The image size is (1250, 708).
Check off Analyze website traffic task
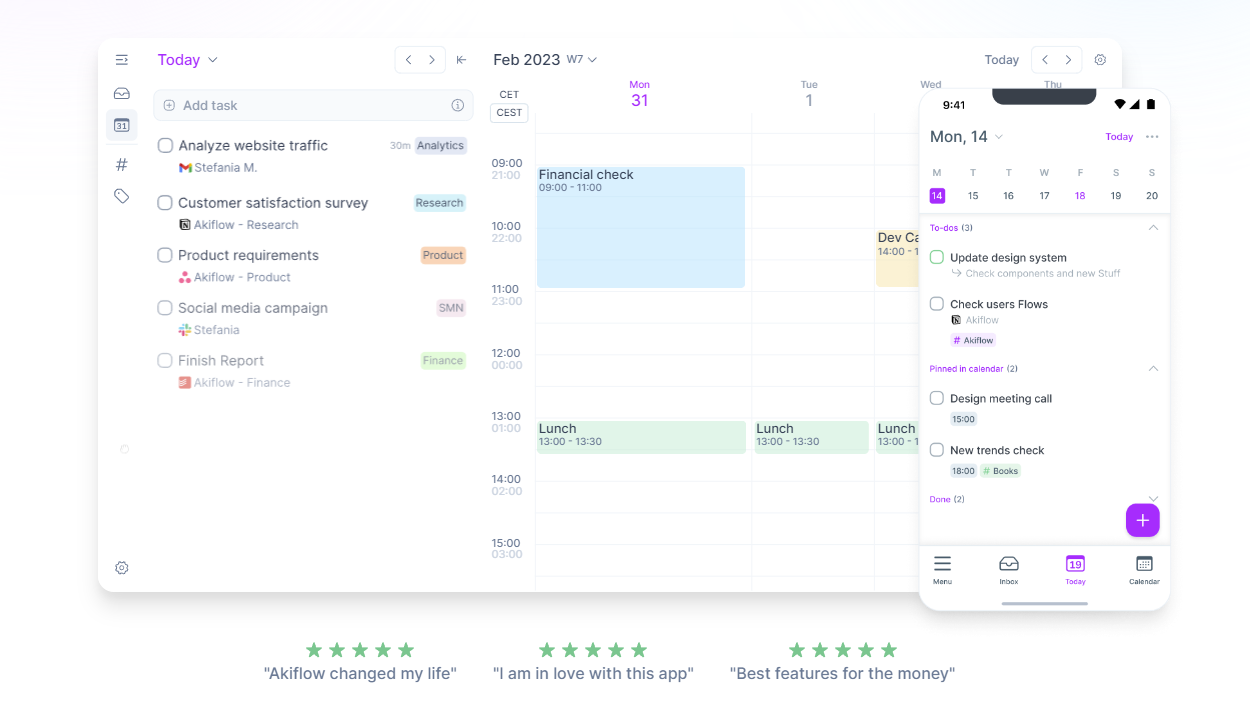[x=165, y=145]
